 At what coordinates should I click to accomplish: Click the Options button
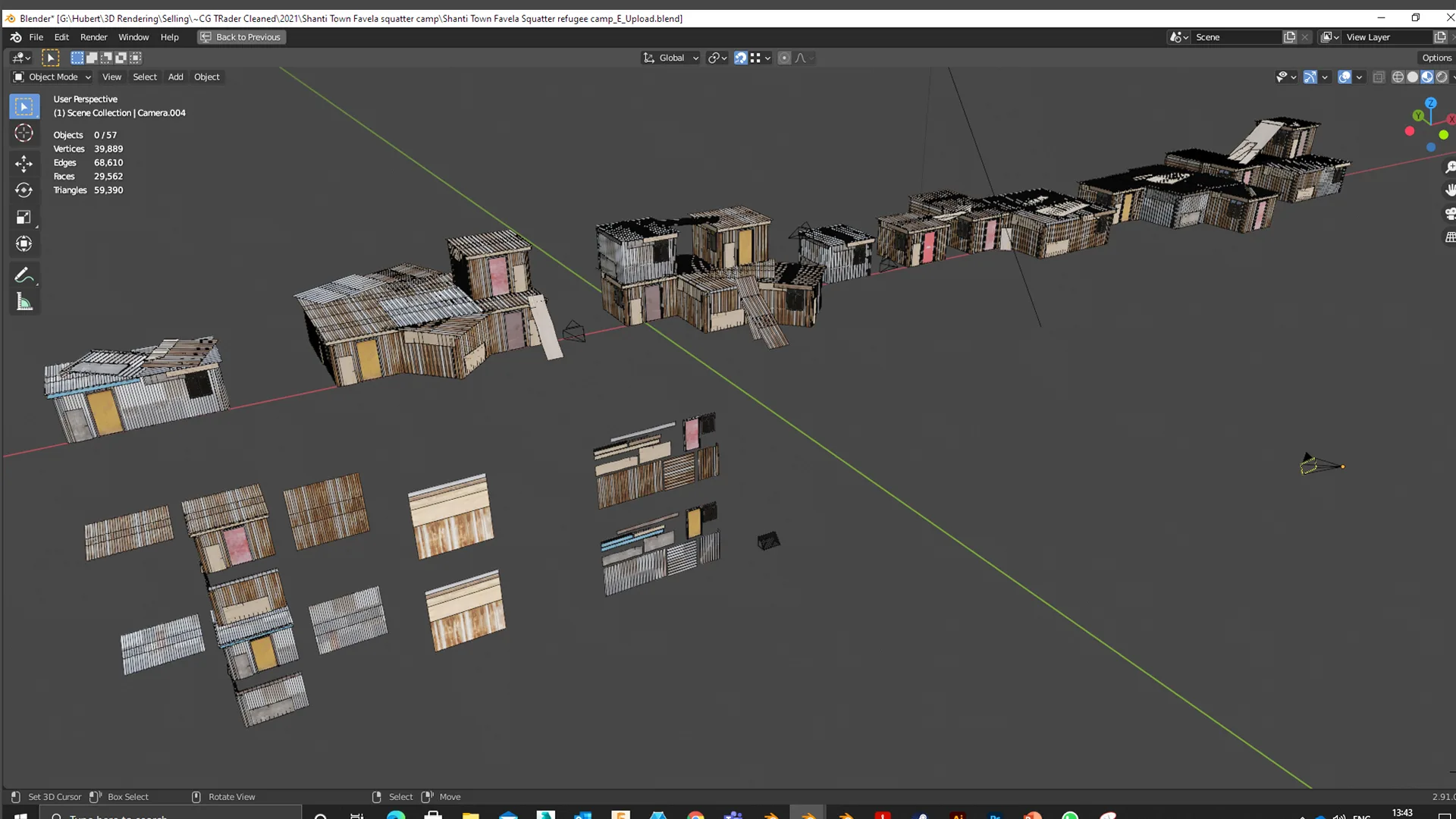[x=1436, y=58]
